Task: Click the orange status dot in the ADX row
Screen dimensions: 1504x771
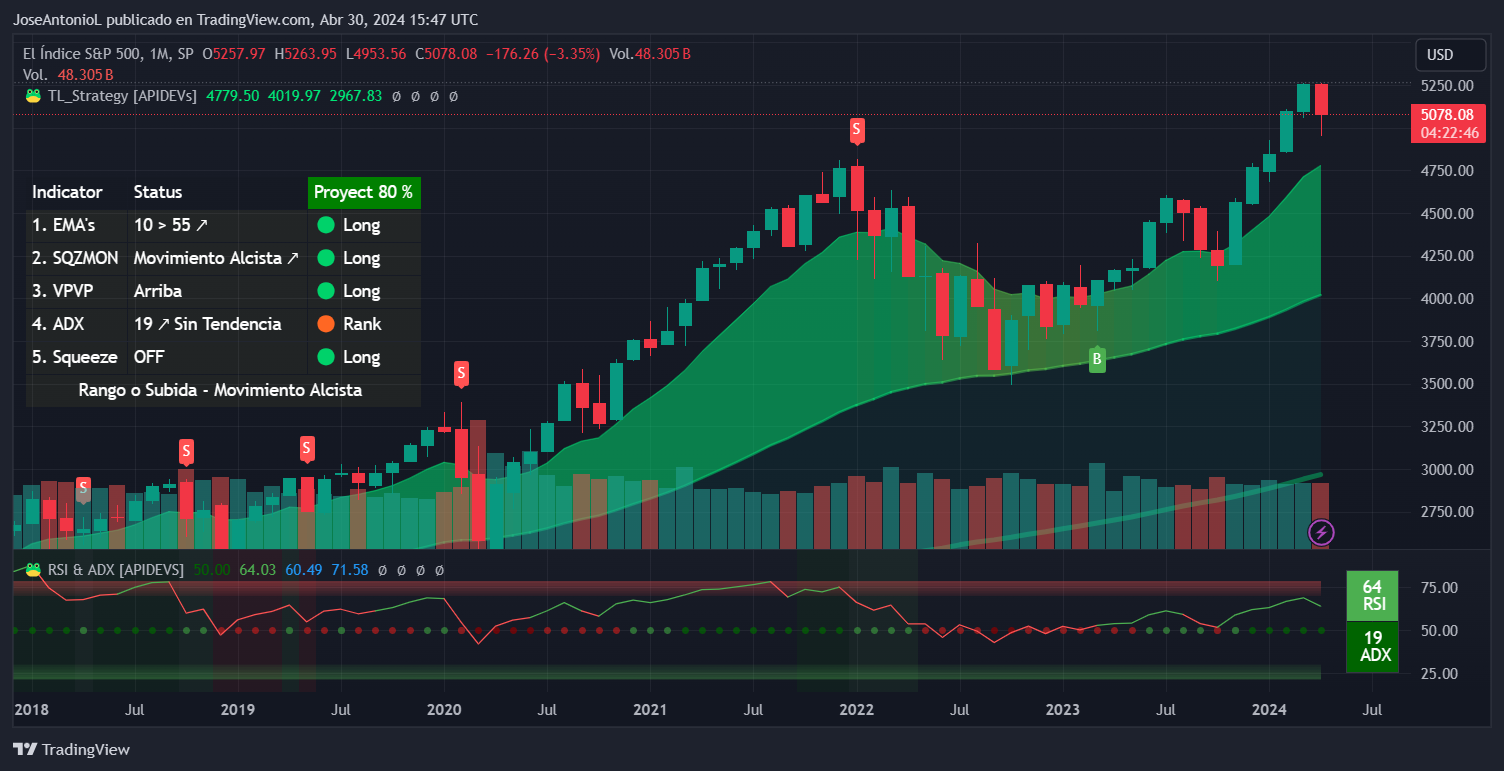Action: pyautogui.click(x=326, y=324)
